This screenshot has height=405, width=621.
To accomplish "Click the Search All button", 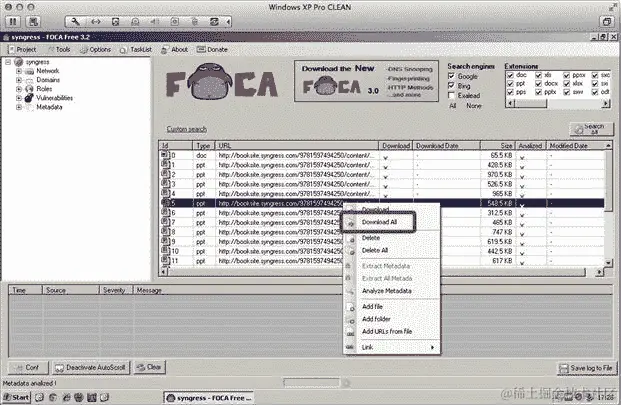I will (592, 129).
